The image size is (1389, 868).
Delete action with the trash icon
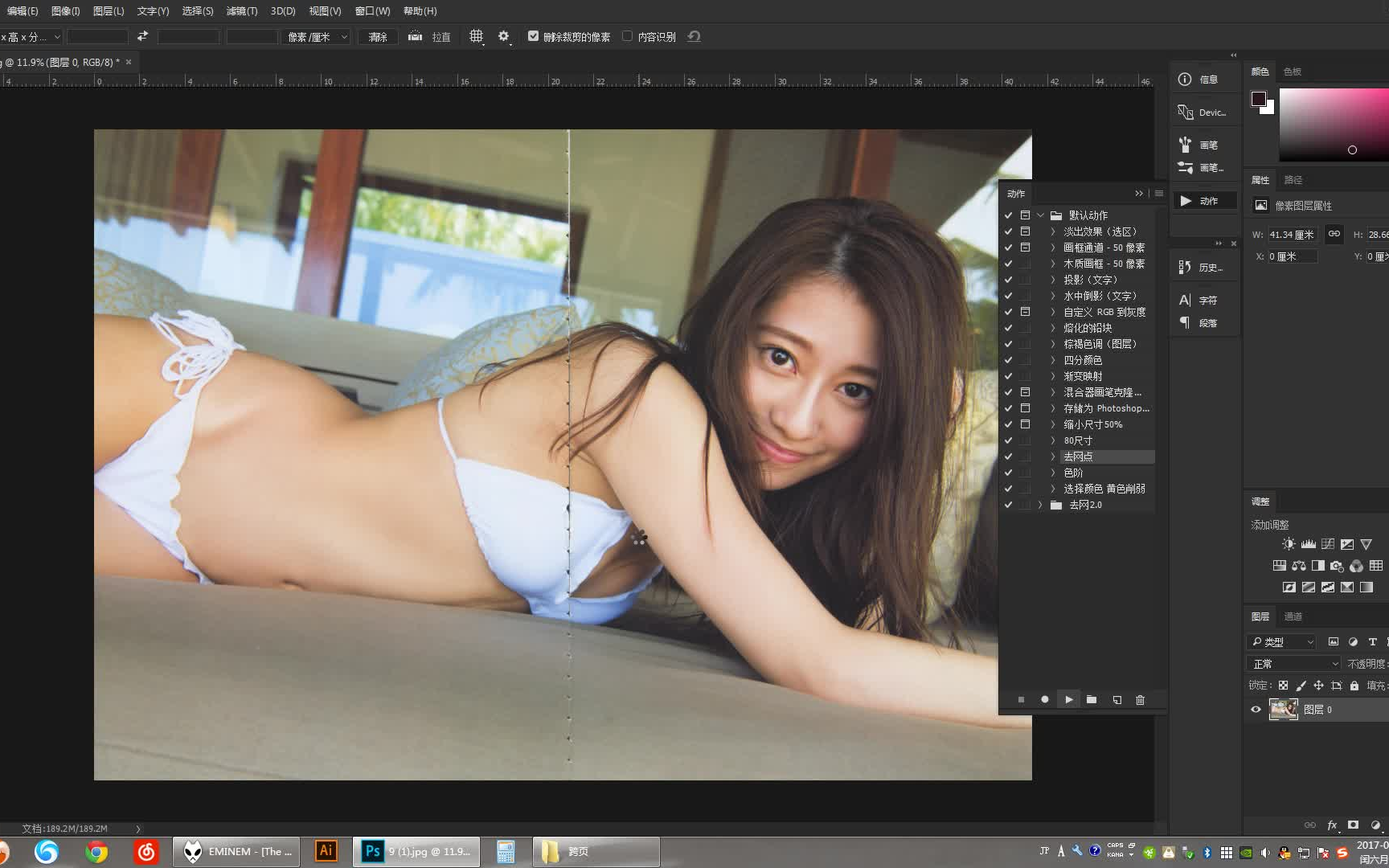[x=1140, y=700]
